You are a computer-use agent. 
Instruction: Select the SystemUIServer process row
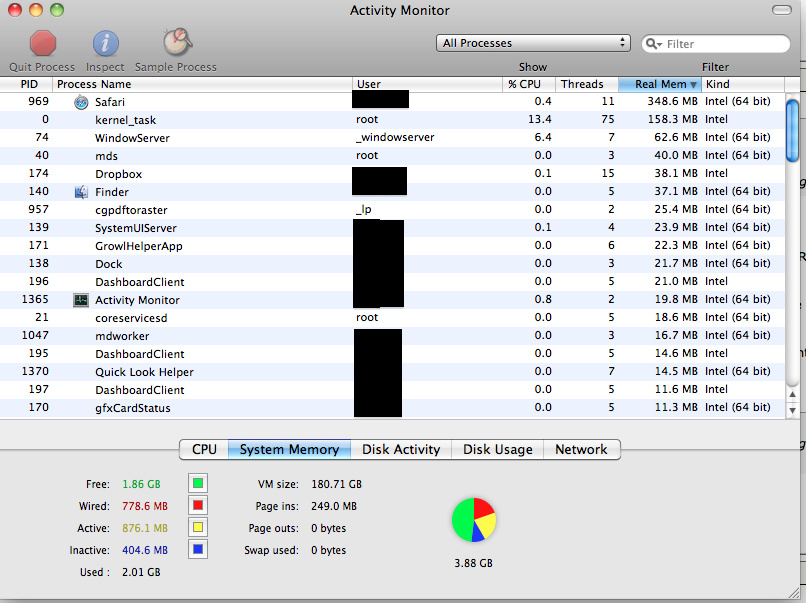393,228
